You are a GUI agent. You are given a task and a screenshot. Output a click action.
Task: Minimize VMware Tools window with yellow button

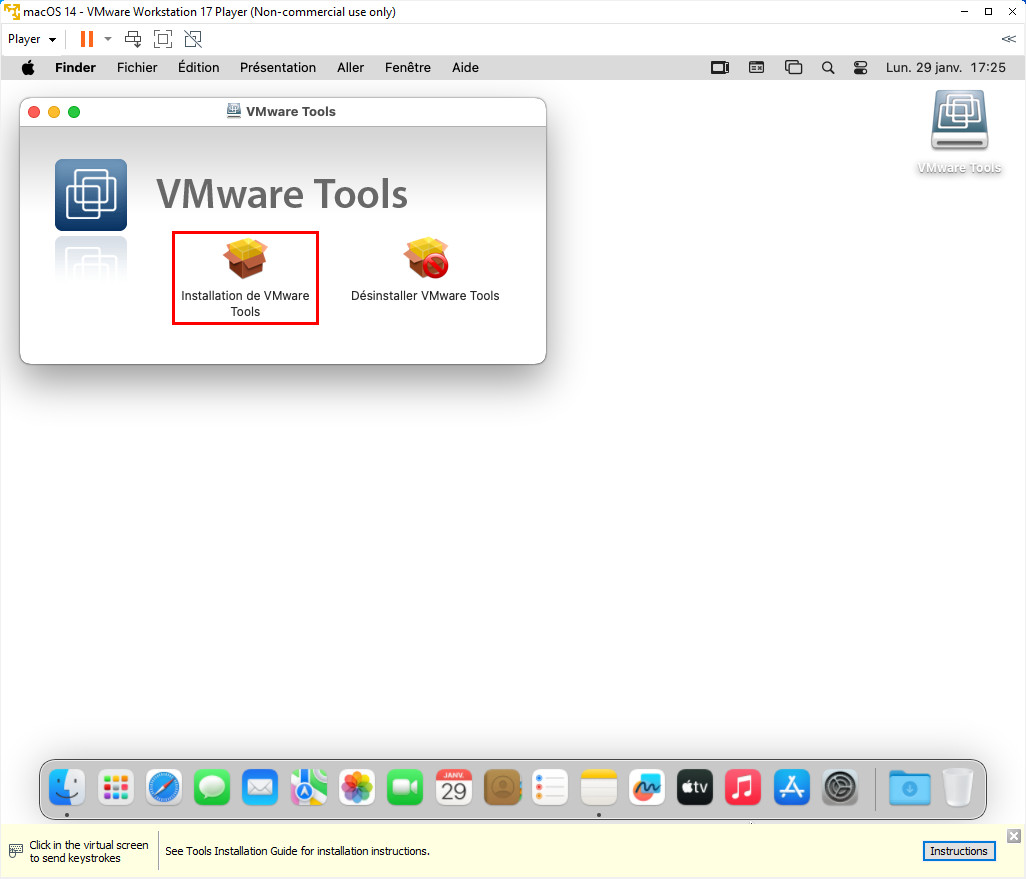tap(54, 112)
